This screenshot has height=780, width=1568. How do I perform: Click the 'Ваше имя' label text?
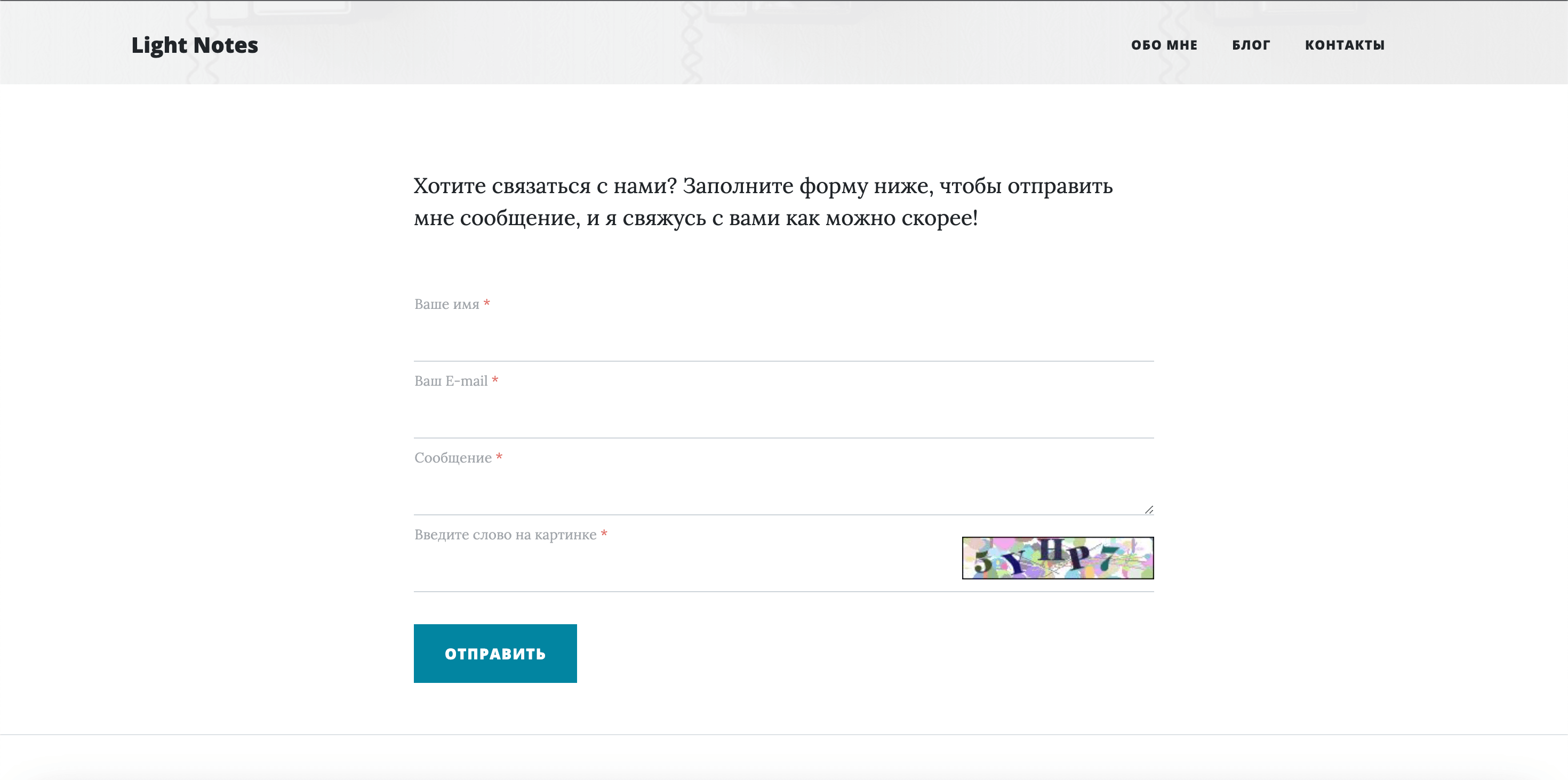coord(447,304)
